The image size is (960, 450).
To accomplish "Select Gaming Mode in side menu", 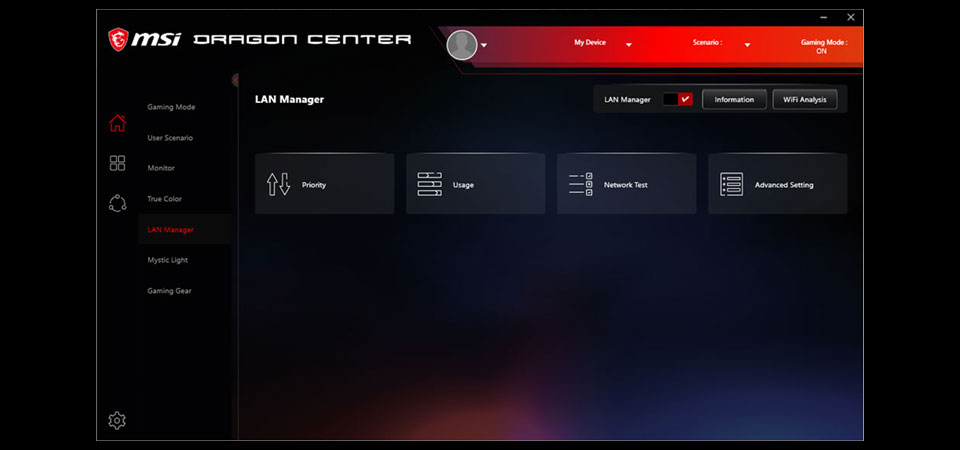I will (x=171, y=107).
